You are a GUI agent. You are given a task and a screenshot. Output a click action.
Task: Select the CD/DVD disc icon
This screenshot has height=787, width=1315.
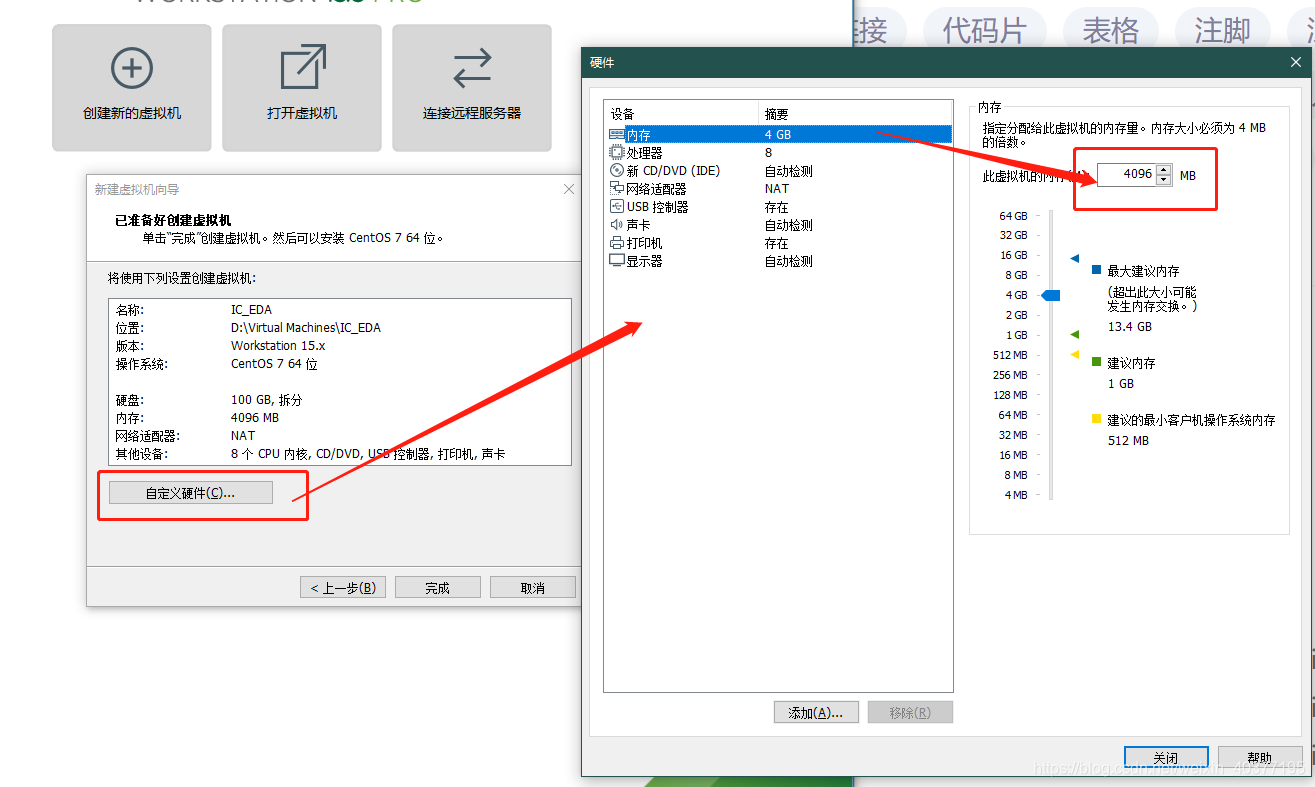(x=617, y=170)
